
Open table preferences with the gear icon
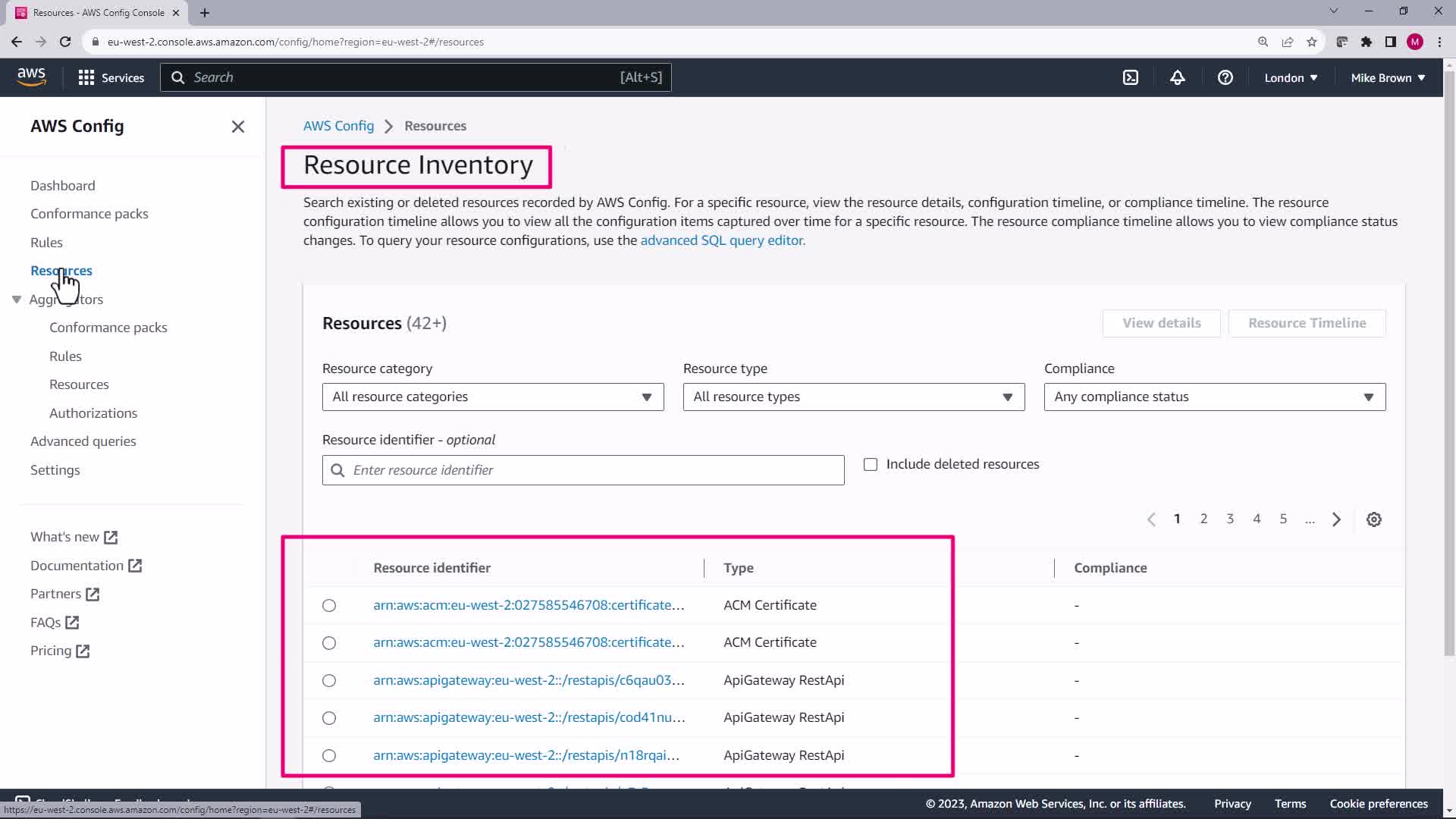(x=1373, y=519)
